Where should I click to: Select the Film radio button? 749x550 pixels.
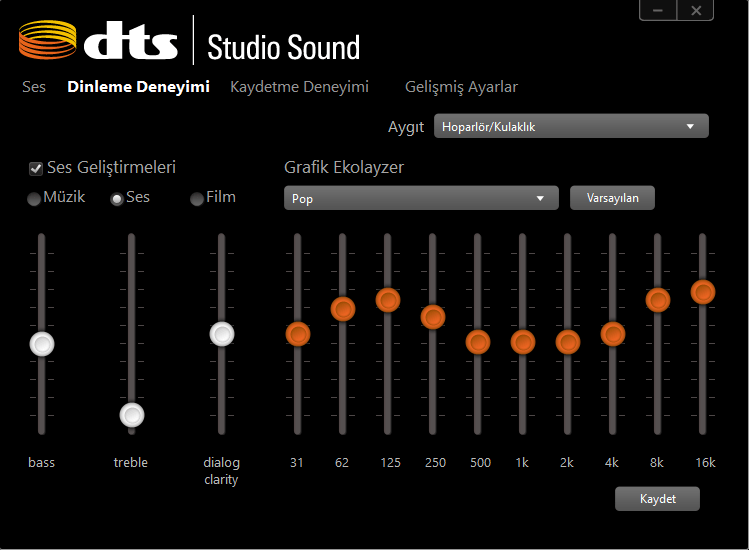(x=197, y=199)
